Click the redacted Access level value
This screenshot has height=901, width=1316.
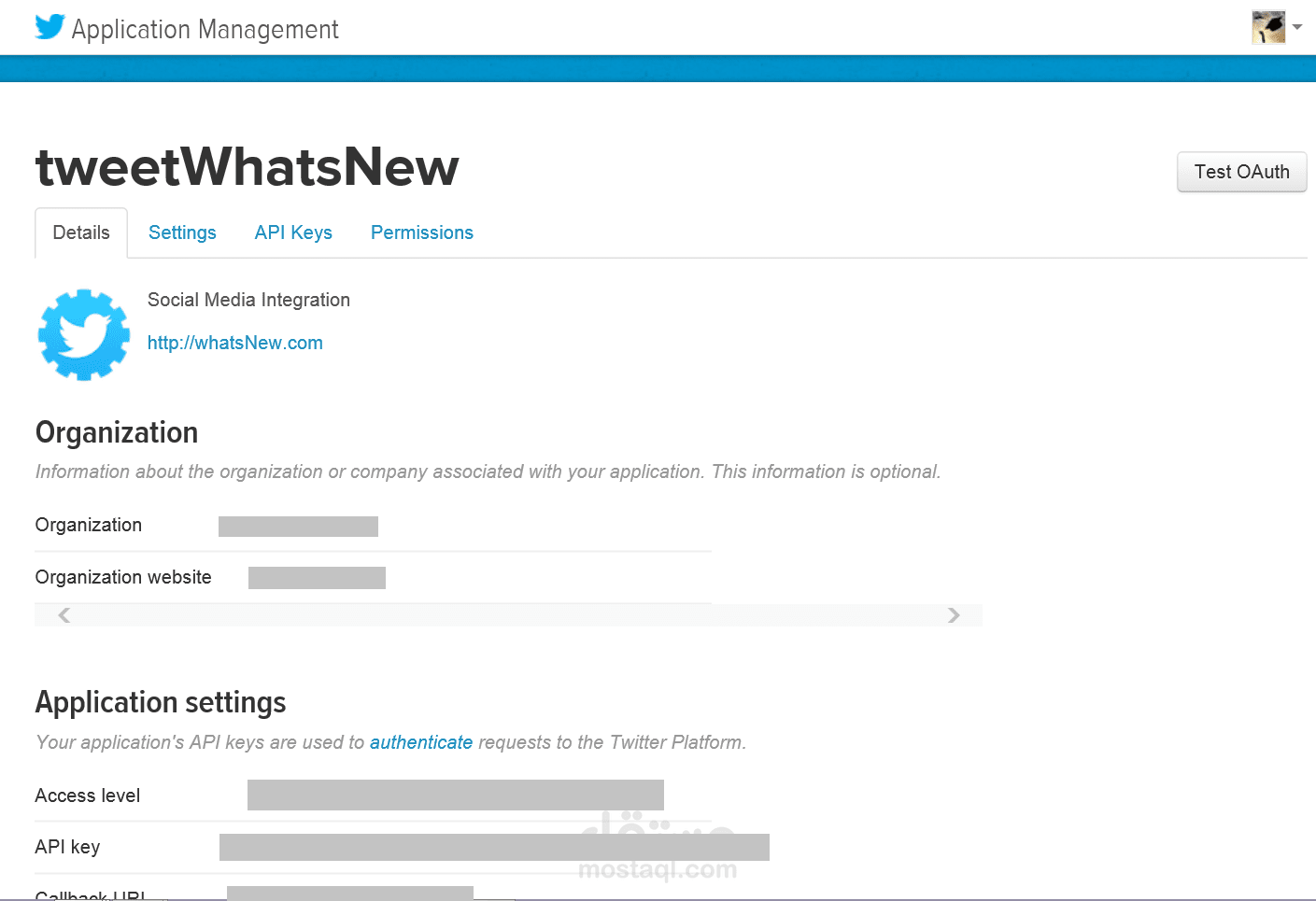click(456, 795)
